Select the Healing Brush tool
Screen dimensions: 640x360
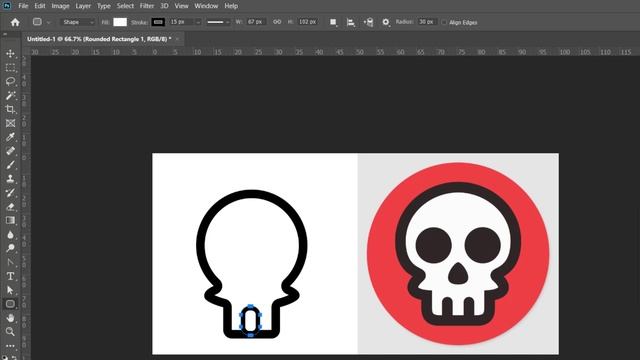coord(10,151)
